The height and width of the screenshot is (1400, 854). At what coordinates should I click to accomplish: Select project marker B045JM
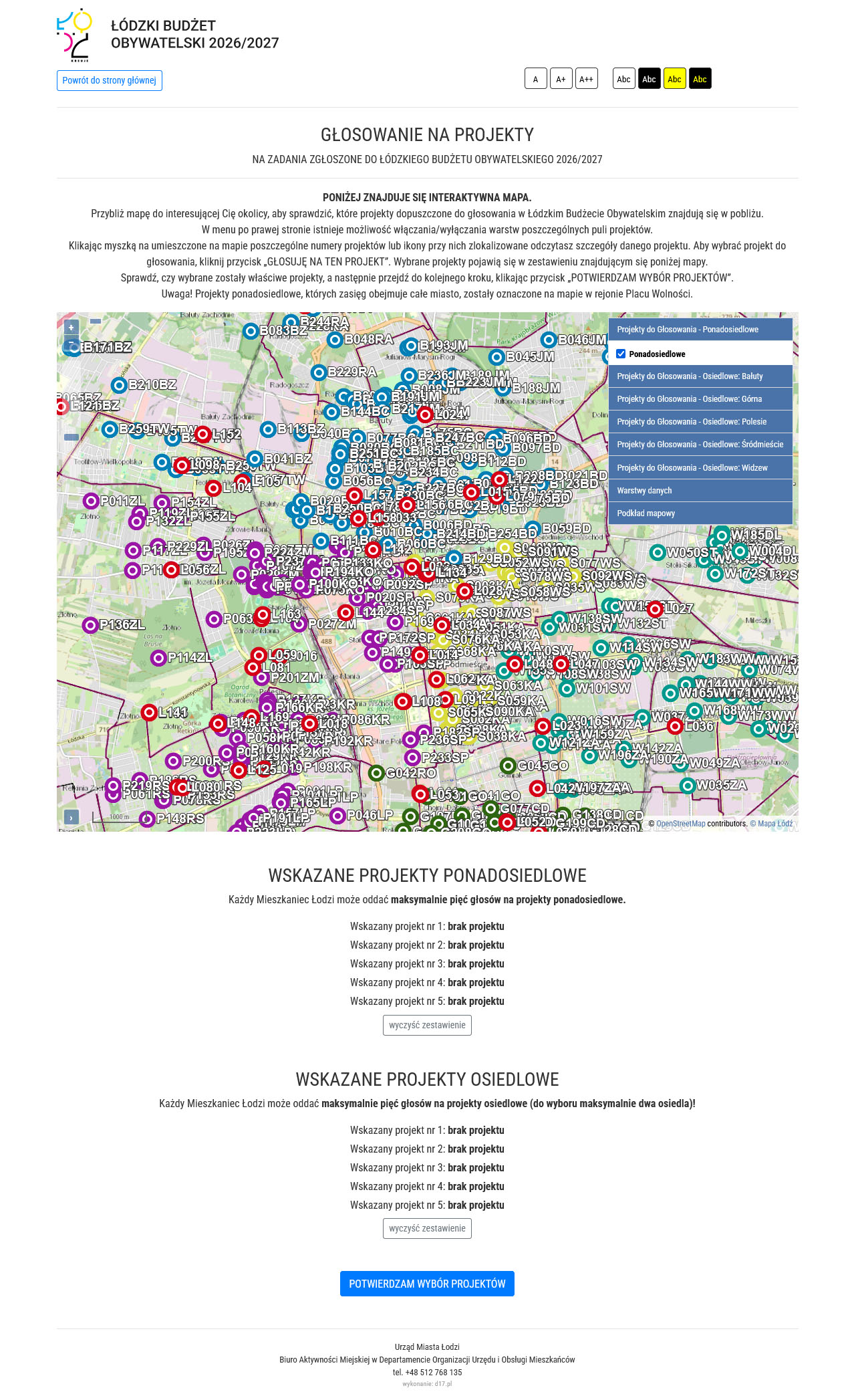click(496, 357)
